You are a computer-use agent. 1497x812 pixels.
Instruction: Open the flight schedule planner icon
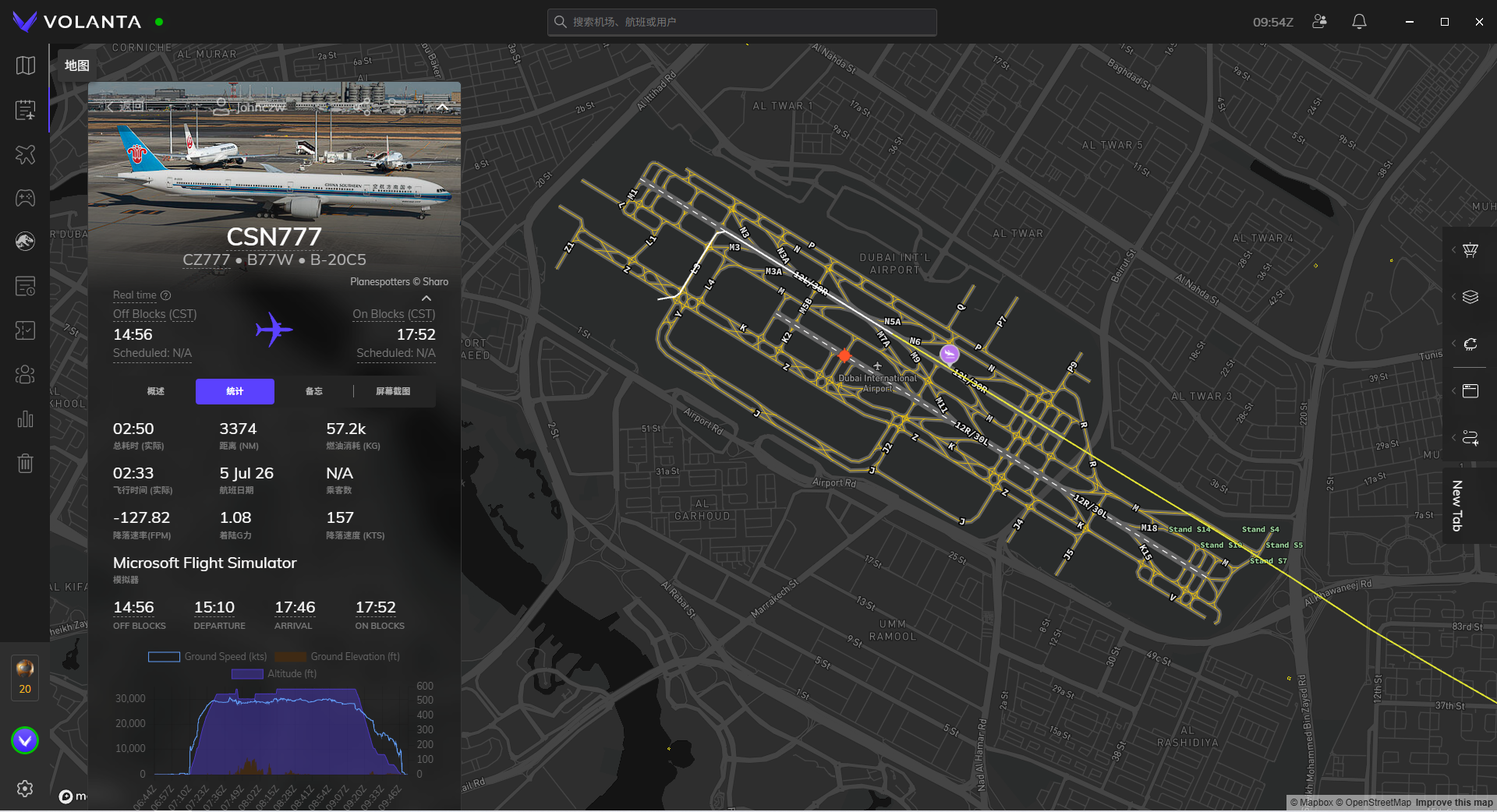[25, 110]
